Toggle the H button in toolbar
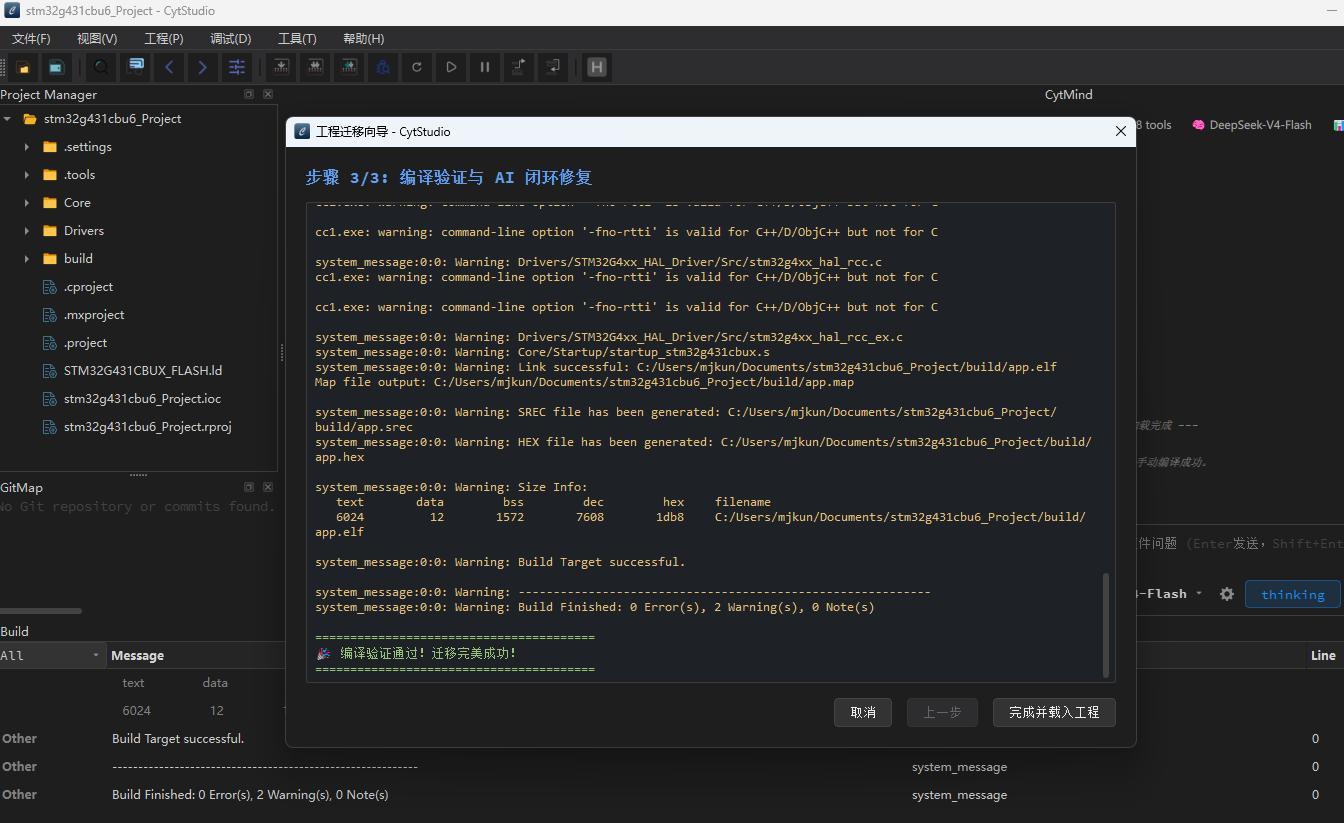The image size is (1344, 823). [597, 67]
